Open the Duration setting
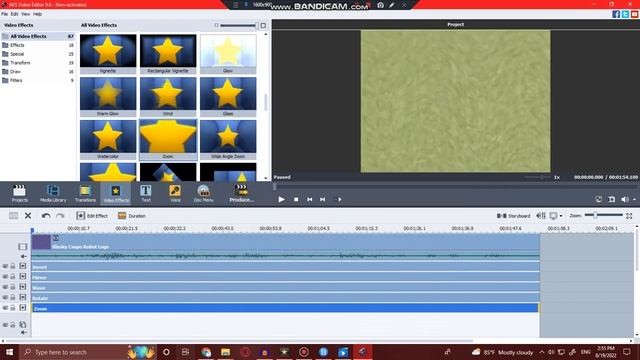 click(x=131, y=216)
